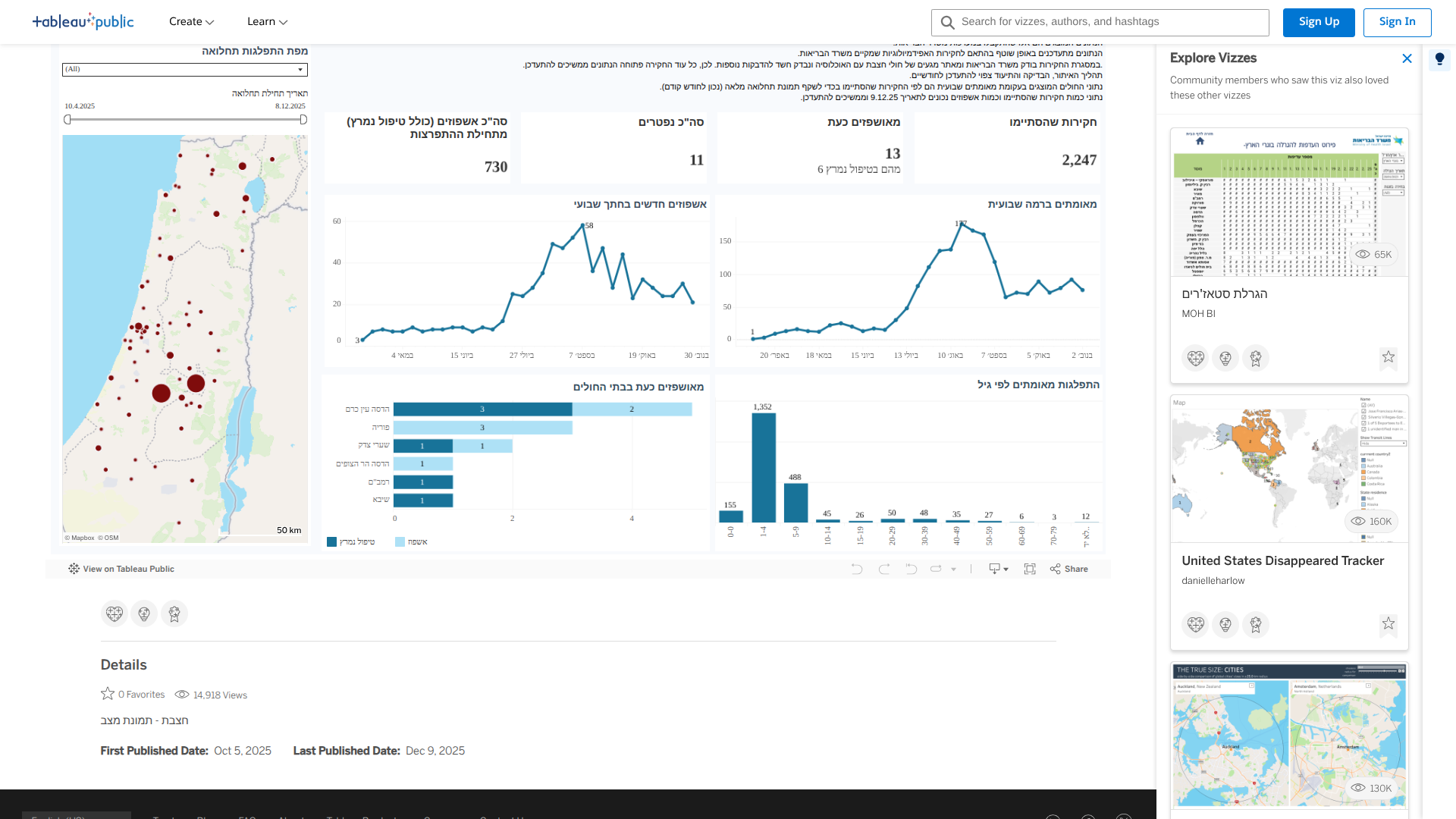Click the search magnifier icon
1456x819 pixels.
(947, 23)
